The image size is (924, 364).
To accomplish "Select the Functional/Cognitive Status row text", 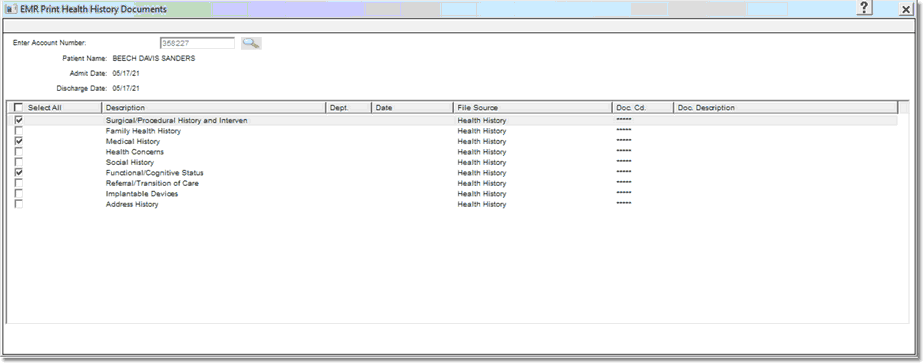I will pos(154,173).
